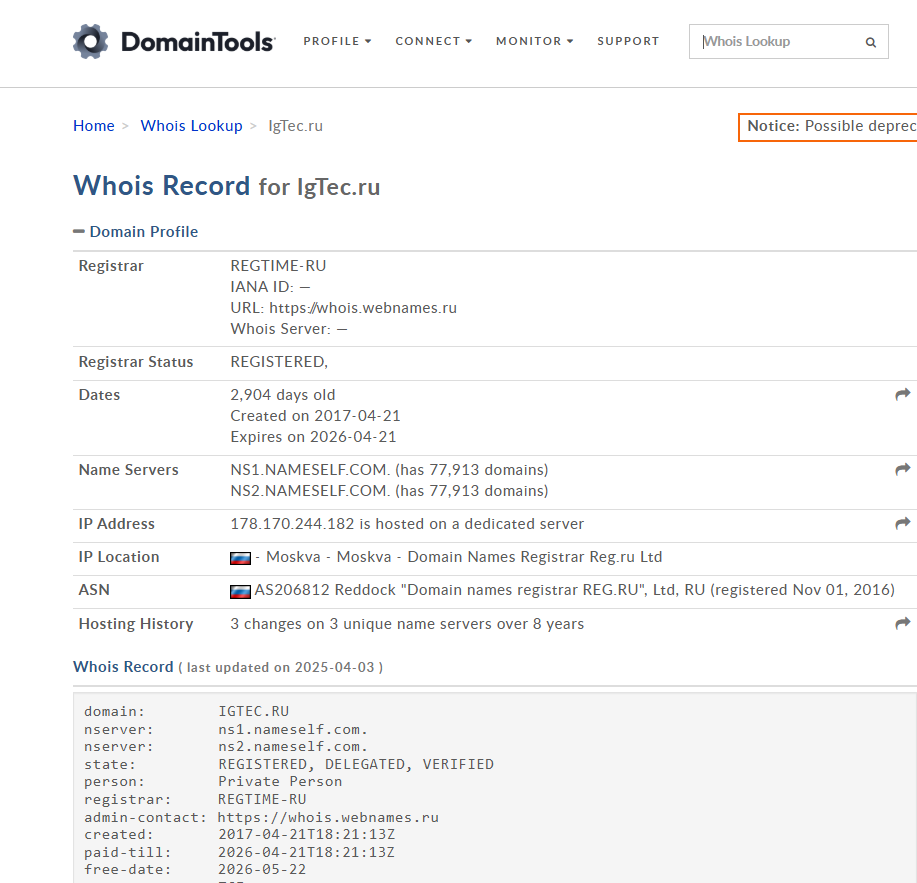
Task: Click share arrow in IP Address row
Action: click(902, 523)
